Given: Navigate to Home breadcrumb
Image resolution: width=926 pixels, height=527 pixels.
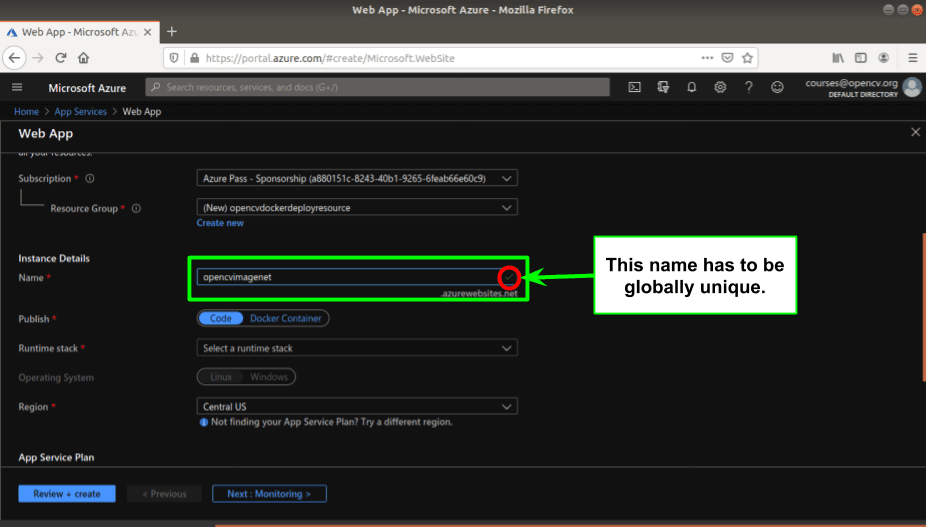Looking at the screenshot, I should (x=27, y=112).
